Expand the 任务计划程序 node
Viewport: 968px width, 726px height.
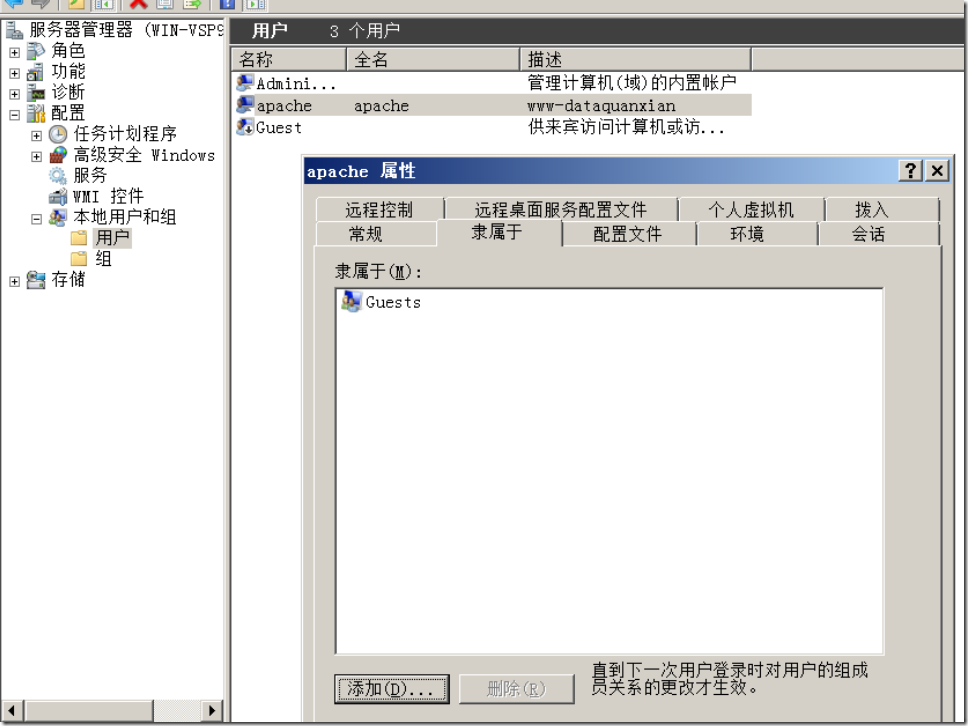pyautogui.click(x=36, y=136)
